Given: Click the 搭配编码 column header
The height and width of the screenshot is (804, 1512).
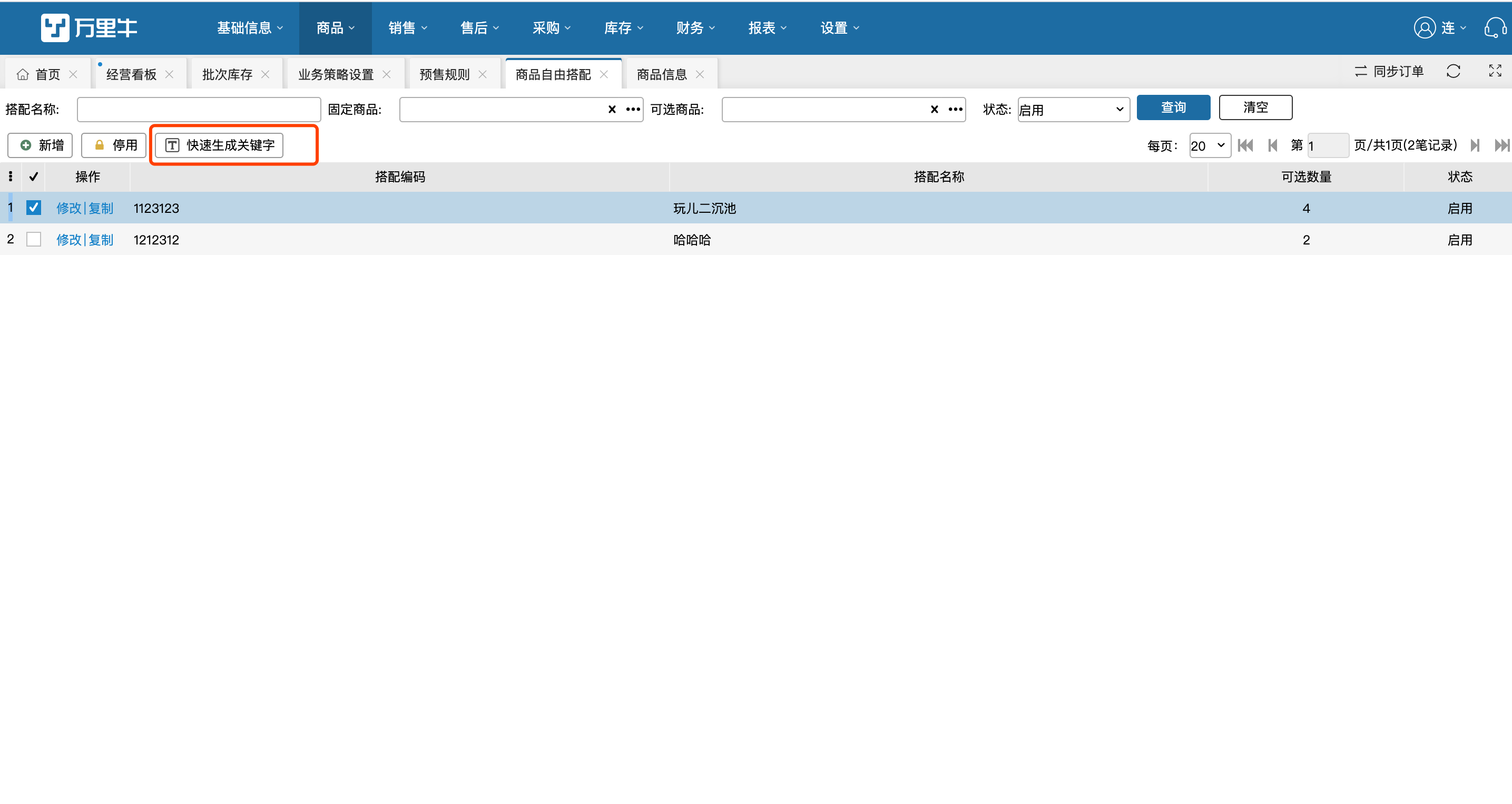Looking at the screenshot, I should tap(400, 177).
